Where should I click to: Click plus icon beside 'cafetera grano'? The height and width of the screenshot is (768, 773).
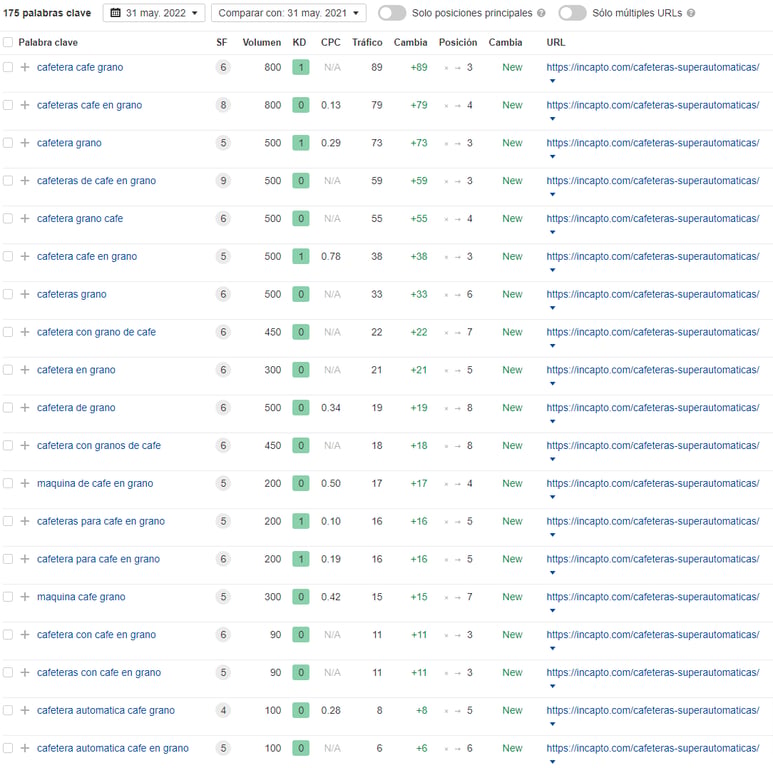tap(25, 143)
